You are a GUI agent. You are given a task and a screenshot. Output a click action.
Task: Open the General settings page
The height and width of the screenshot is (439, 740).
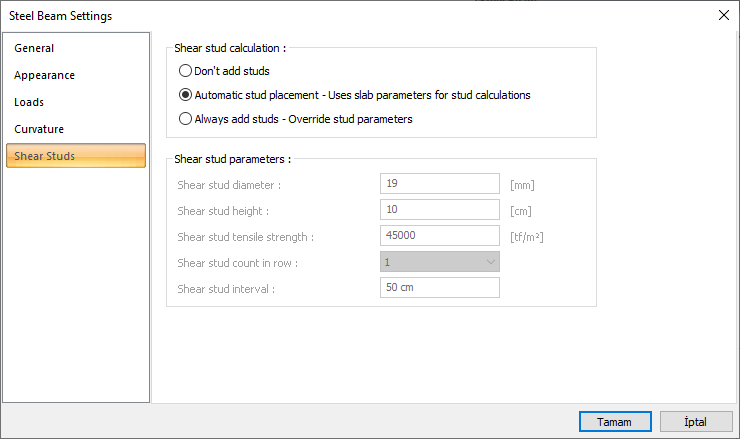(x=34, y=48)
